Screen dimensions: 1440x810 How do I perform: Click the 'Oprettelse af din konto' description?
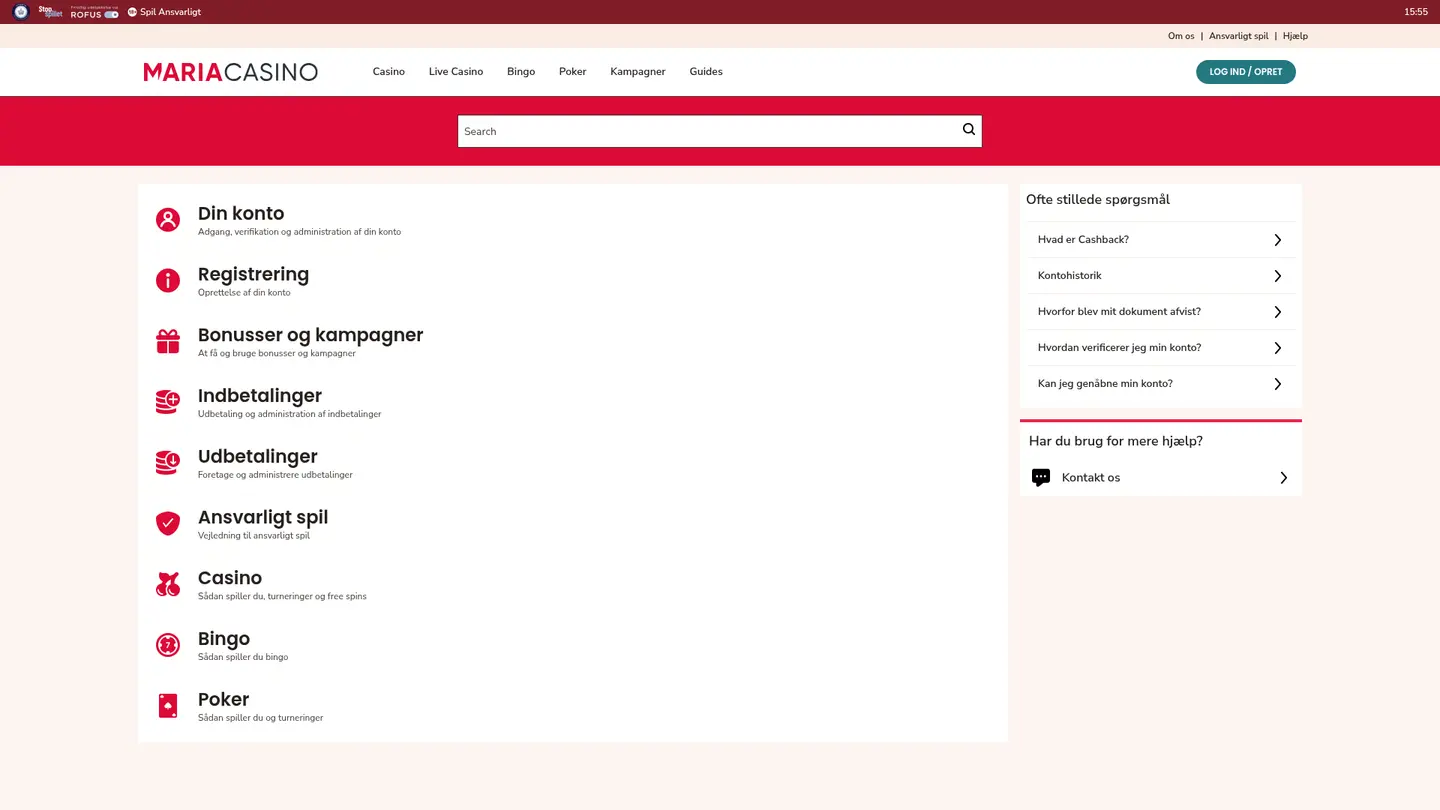point(244,293)
